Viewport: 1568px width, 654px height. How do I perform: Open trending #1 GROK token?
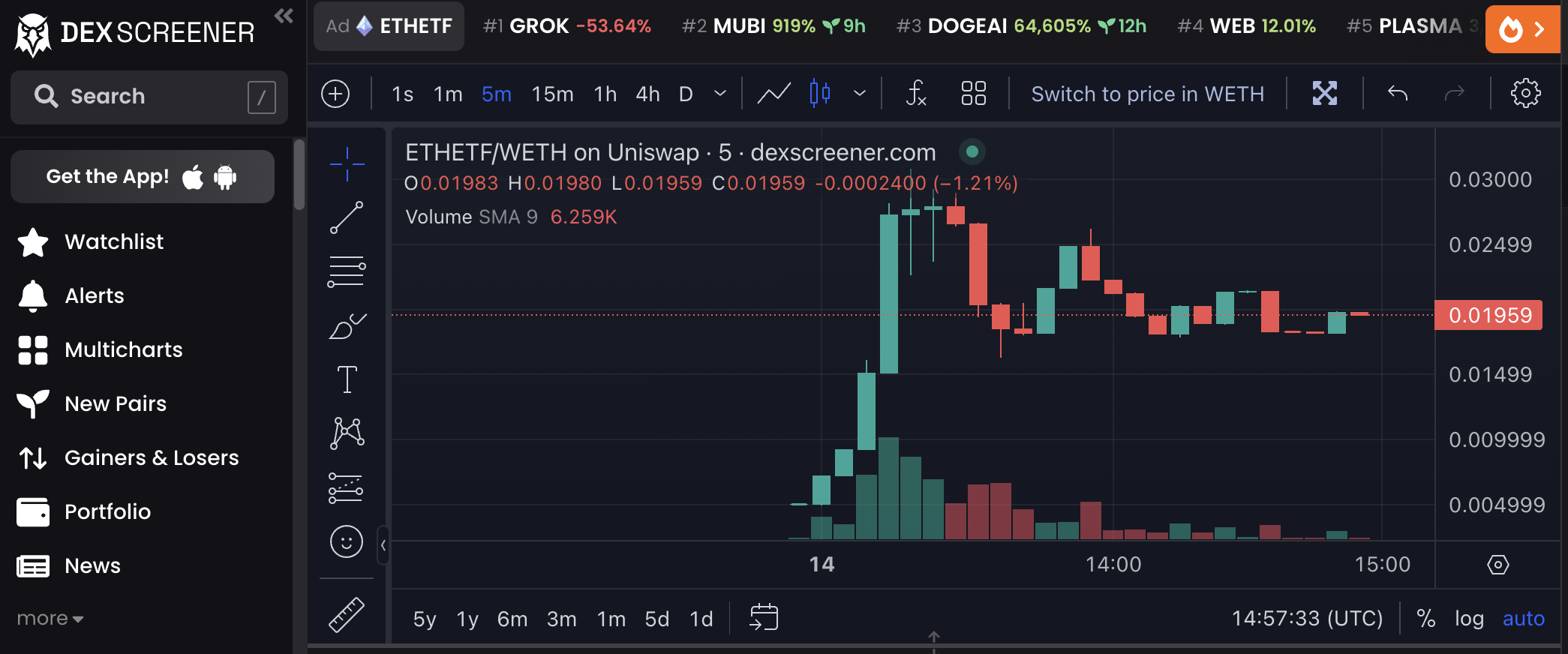coord(567,26)
